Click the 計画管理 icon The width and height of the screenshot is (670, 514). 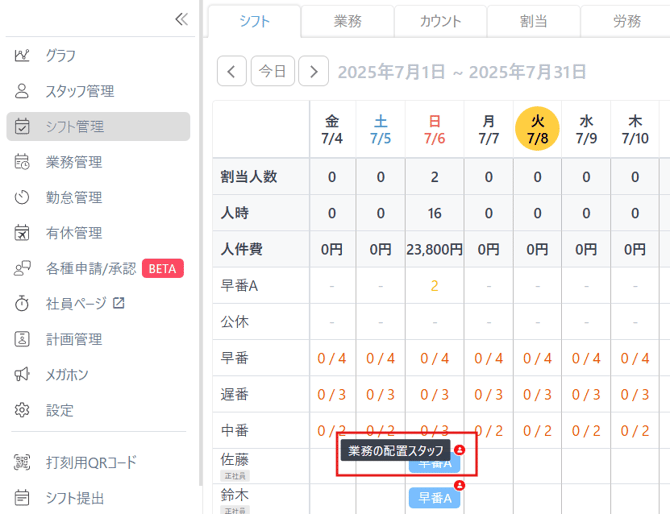(x=23, y=339)
